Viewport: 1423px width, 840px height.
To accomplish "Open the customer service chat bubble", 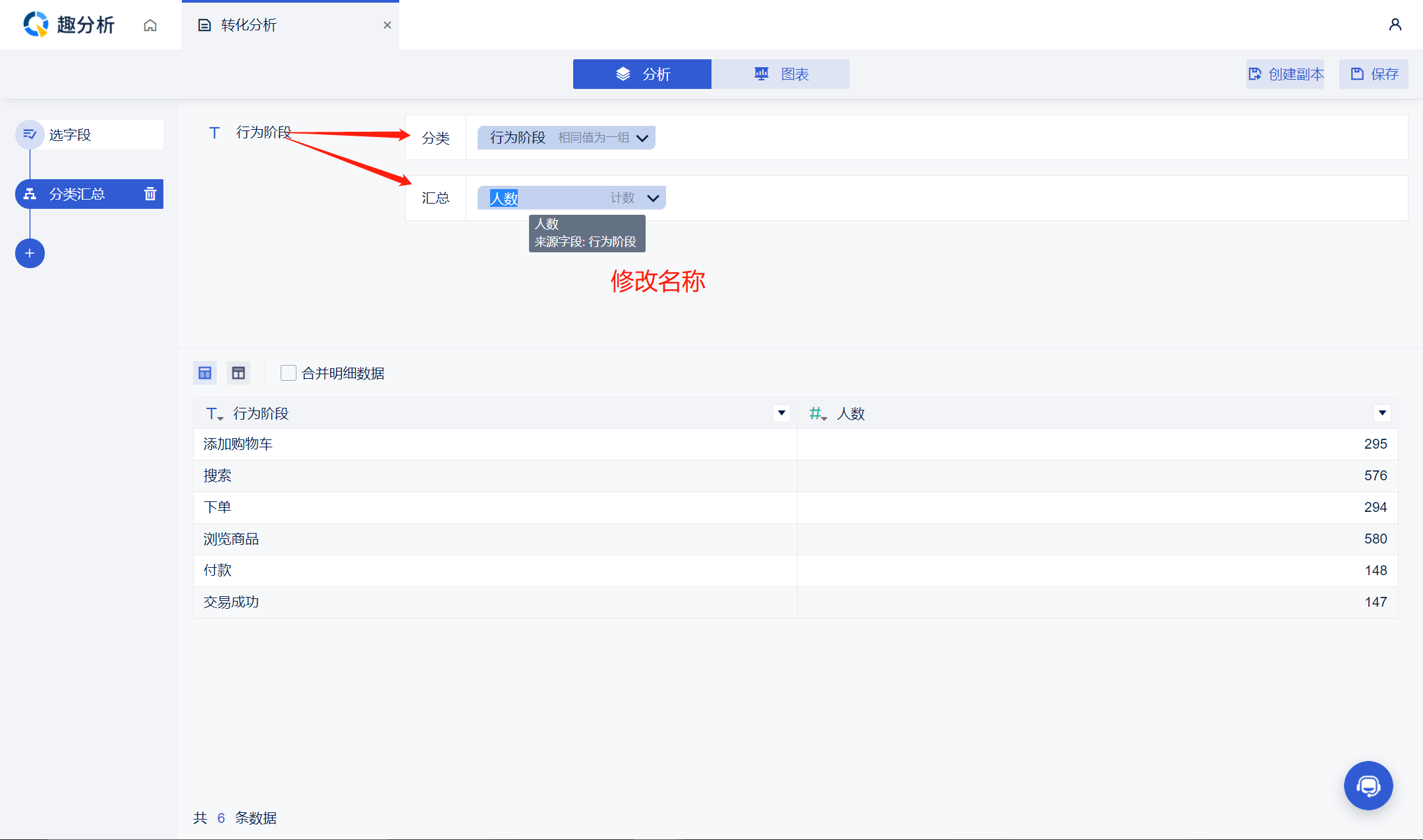I will point(1368,785).
